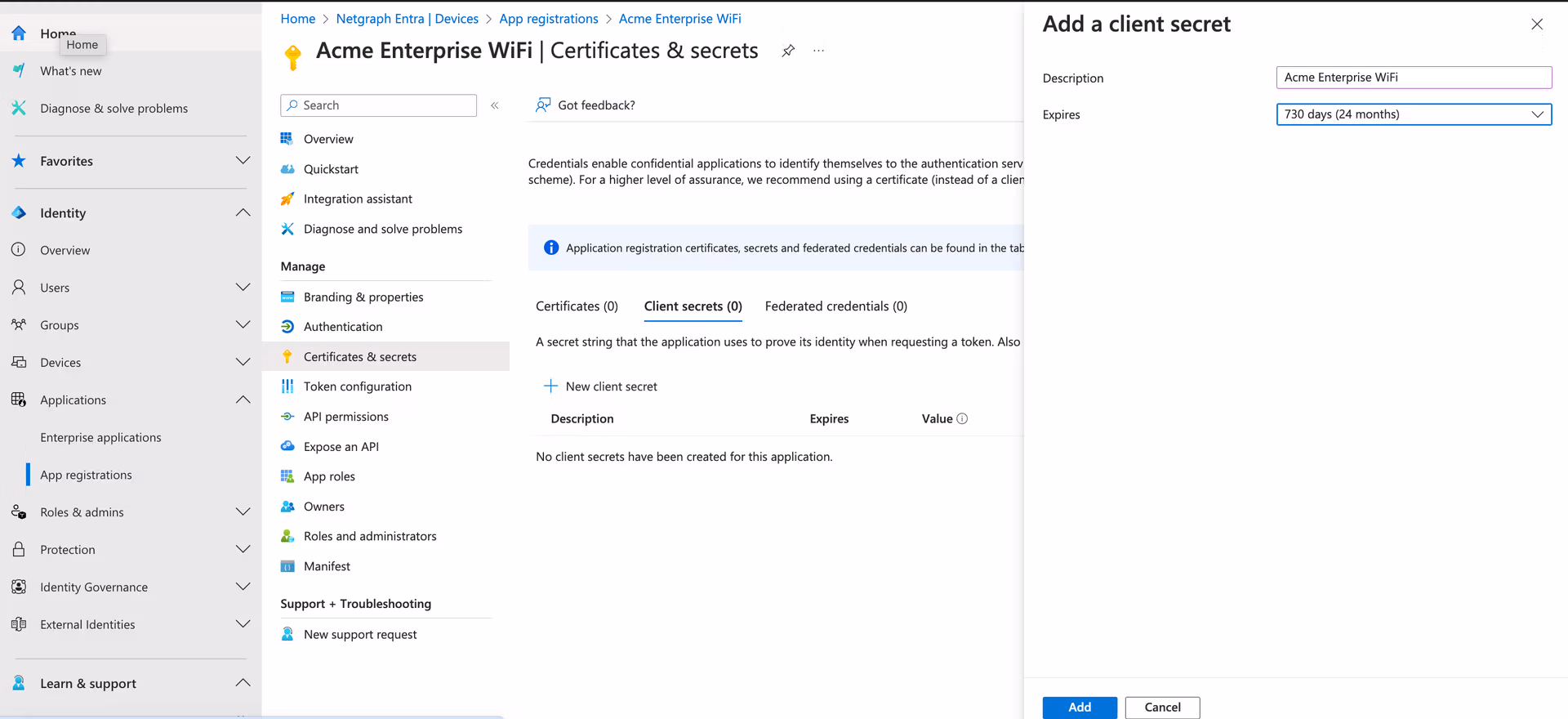This screenshot has height=719, width=1568.
Task: Click the Got feedback icon
Action: 543,105
